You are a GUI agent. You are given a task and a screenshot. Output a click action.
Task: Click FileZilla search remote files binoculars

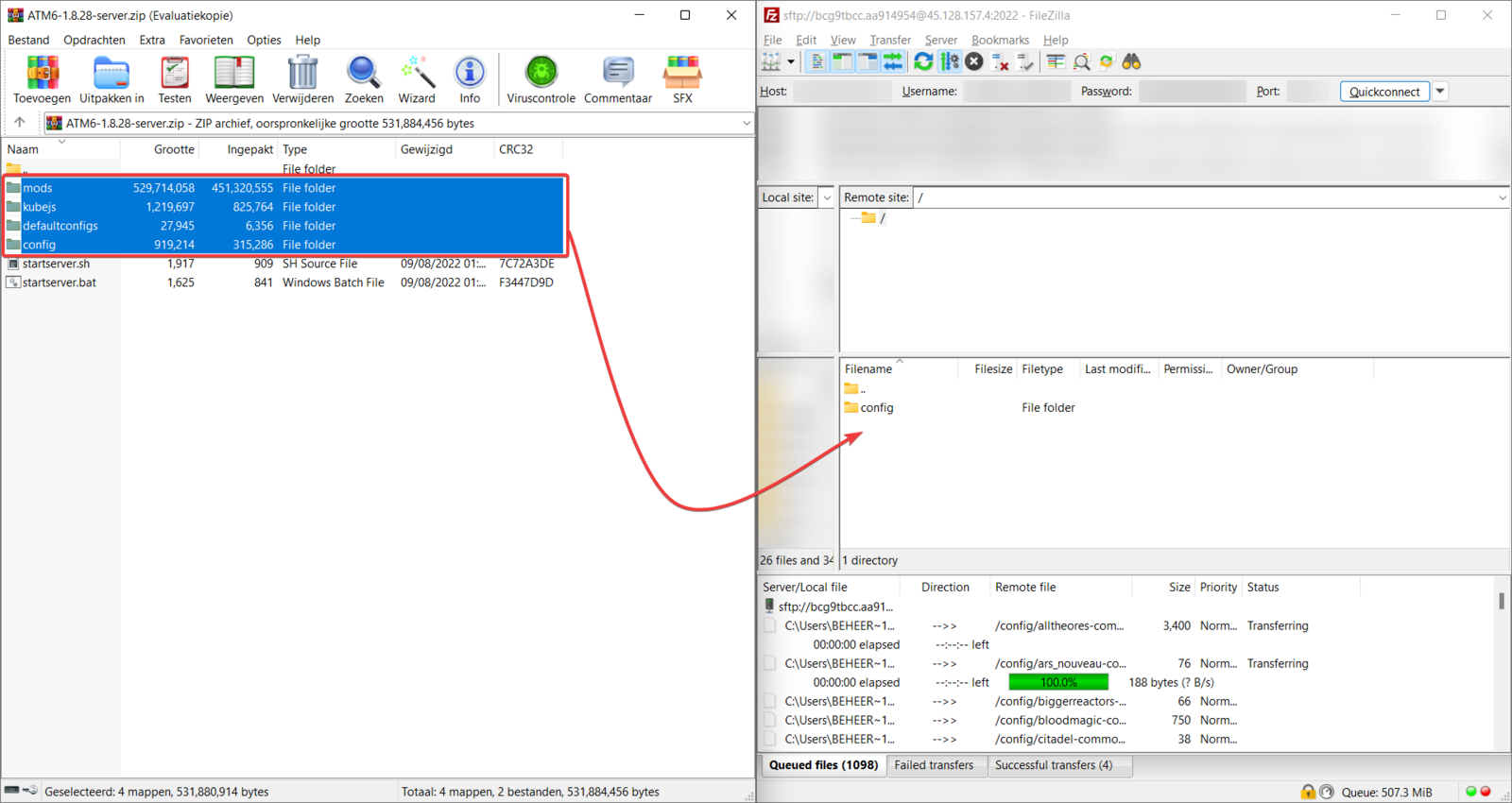(1131, 62)
